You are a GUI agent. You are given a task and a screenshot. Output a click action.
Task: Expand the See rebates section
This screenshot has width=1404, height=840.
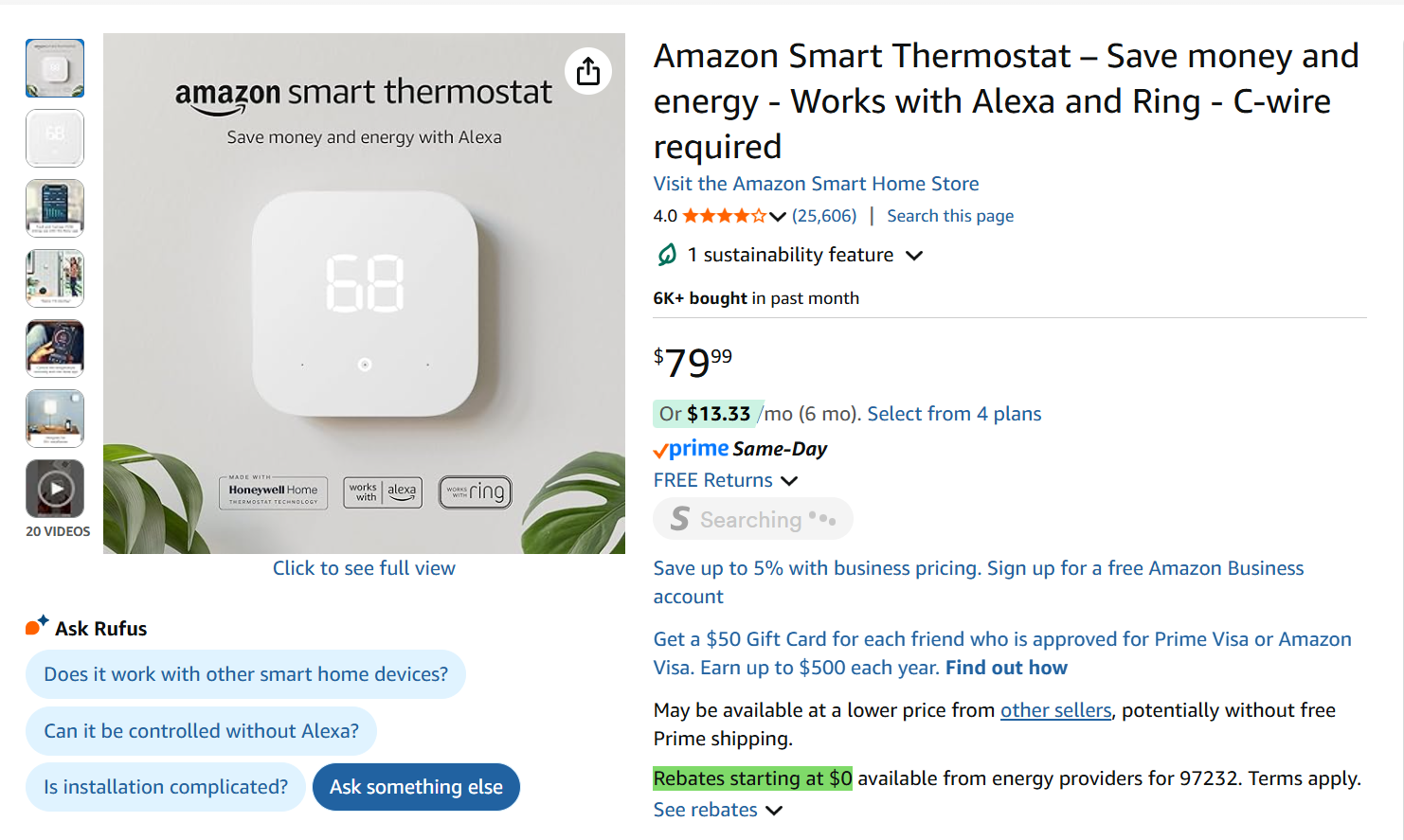774,811
